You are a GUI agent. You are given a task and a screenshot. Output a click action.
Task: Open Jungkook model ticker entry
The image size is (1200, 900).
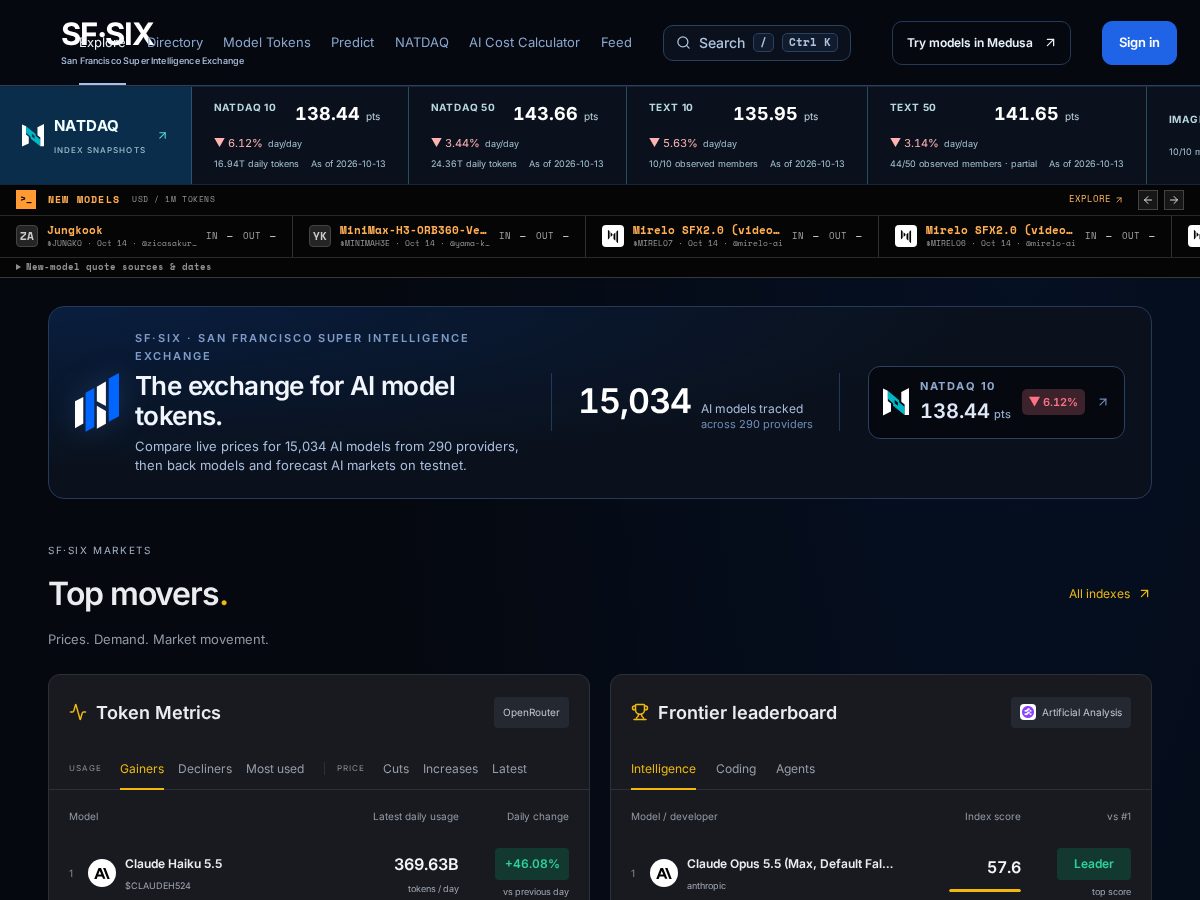coord(146,236)
